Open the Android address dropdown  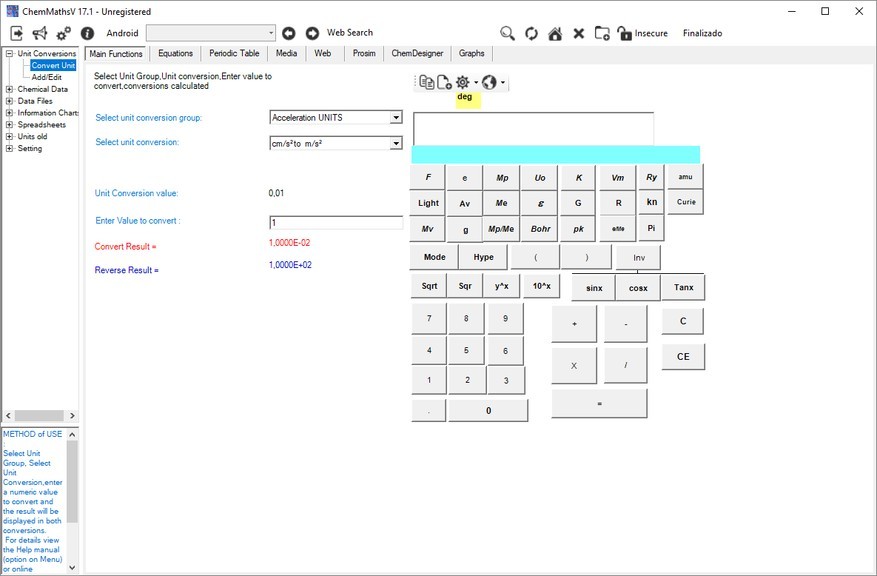[x=271, y=33]
